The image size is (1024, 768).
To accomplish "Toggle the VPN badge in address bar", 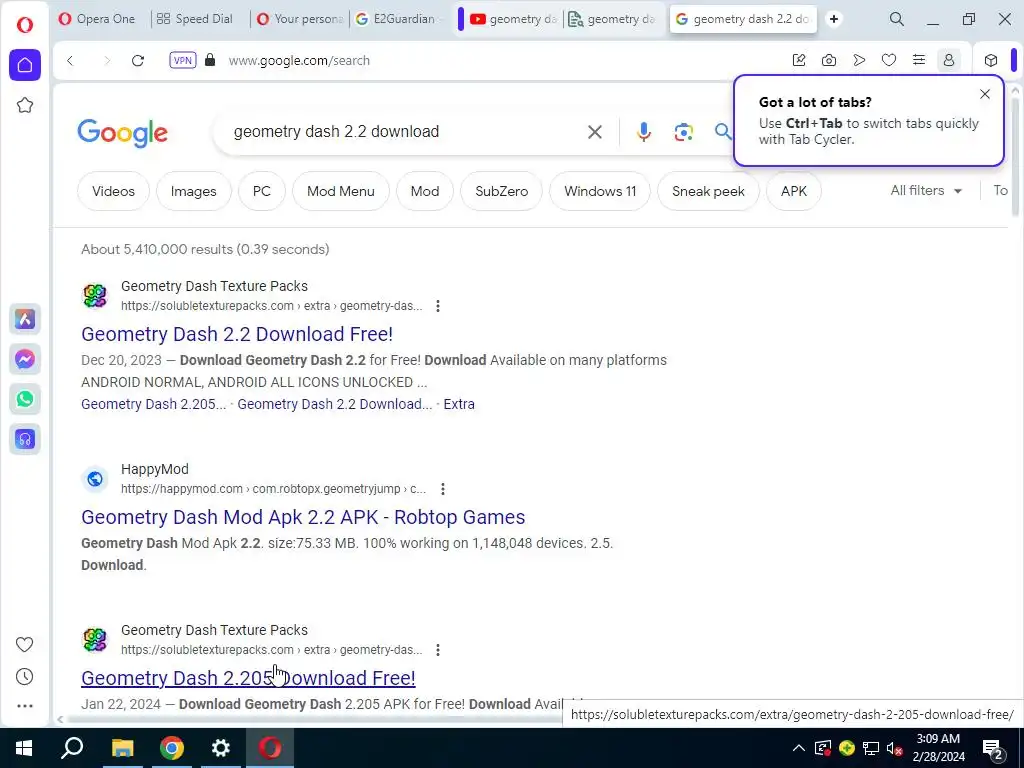I will point(183,60).
